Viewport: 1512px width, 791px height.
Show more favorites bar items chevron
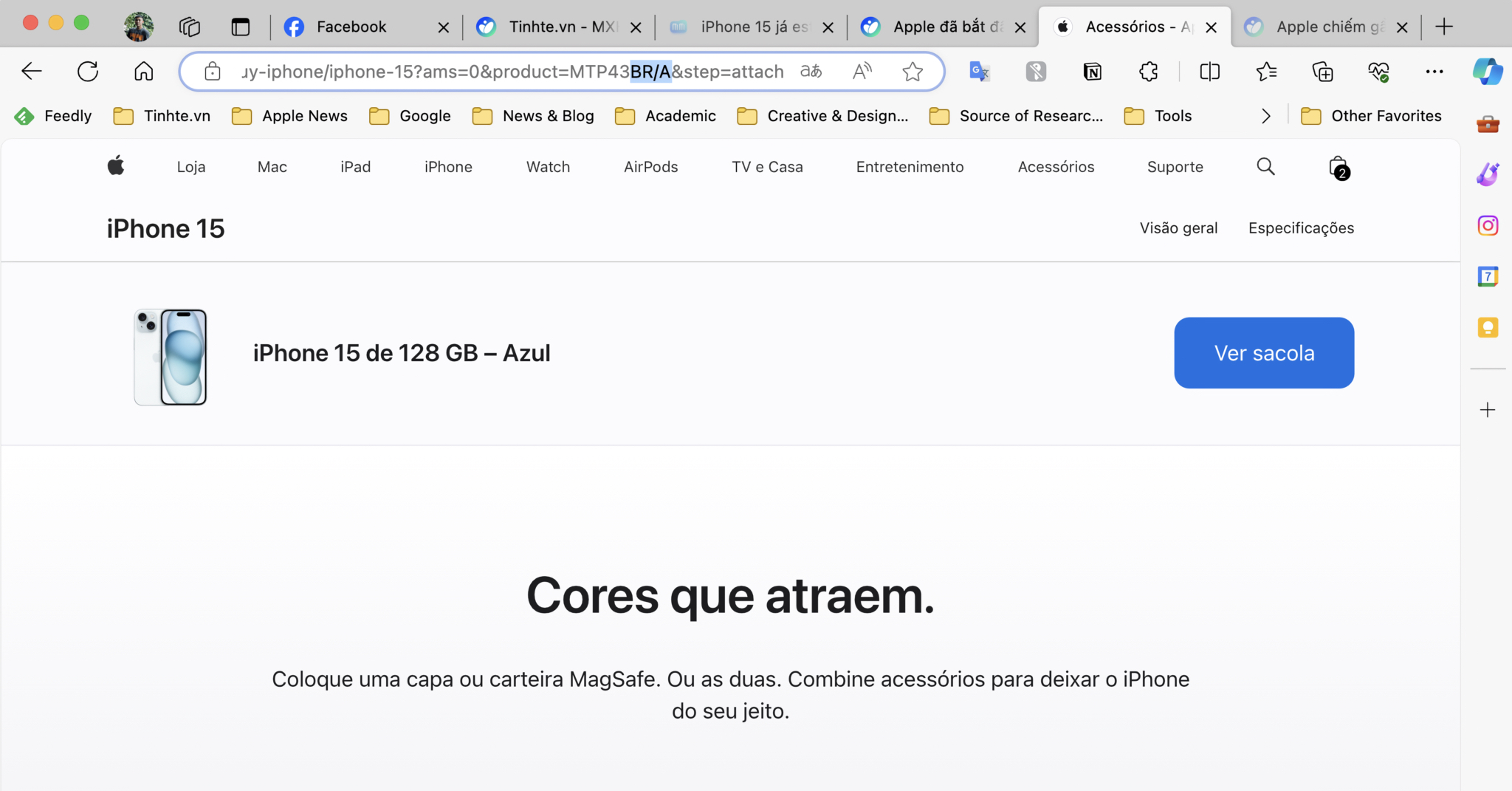point(1265,116)
